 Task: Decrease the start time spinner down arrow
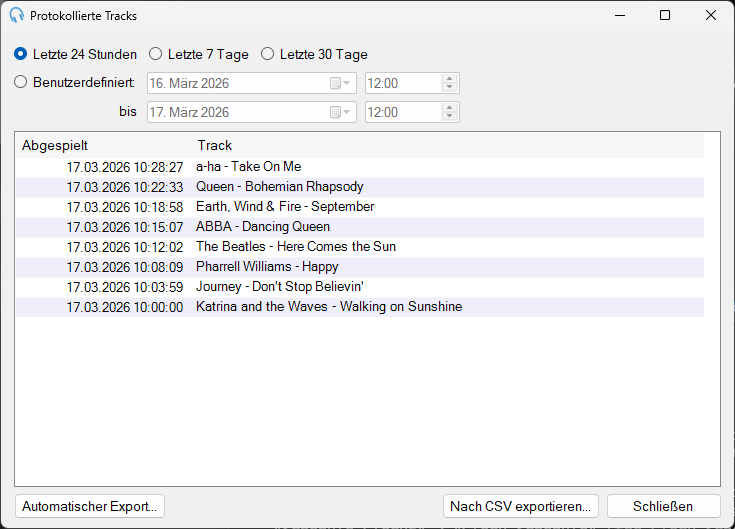coord(450,88)
